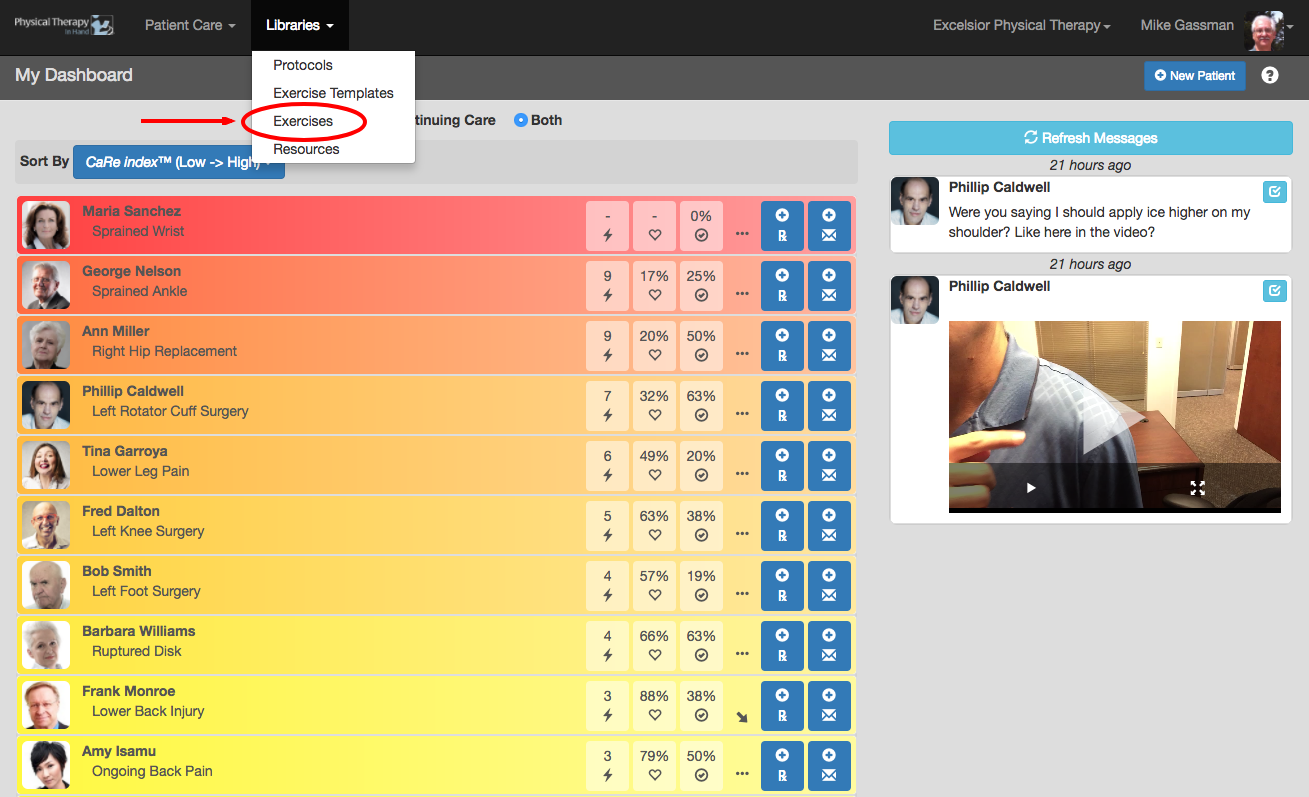Add prescription for George Nelson
The height and width of the screenshot is (797, 1309).
[x=782, y=285]
